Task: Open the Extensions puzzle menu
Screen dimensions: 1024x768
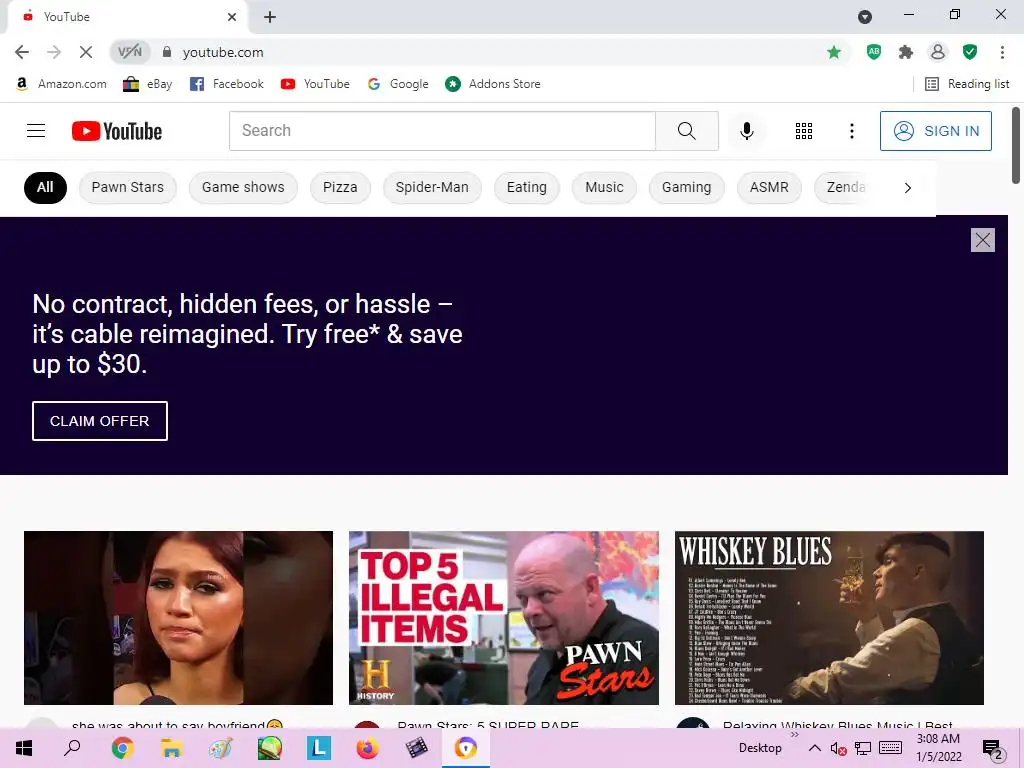Action: (905, 52)
